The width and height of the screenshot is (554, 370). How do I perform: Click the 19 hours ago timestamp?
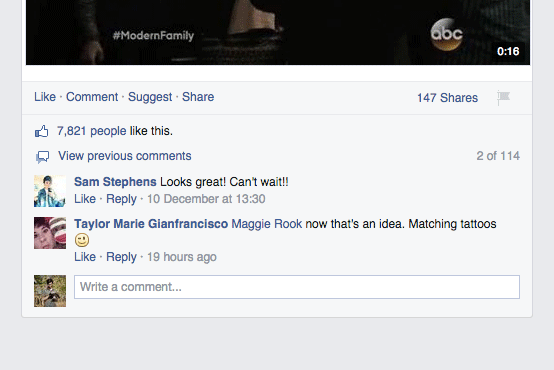182,257
